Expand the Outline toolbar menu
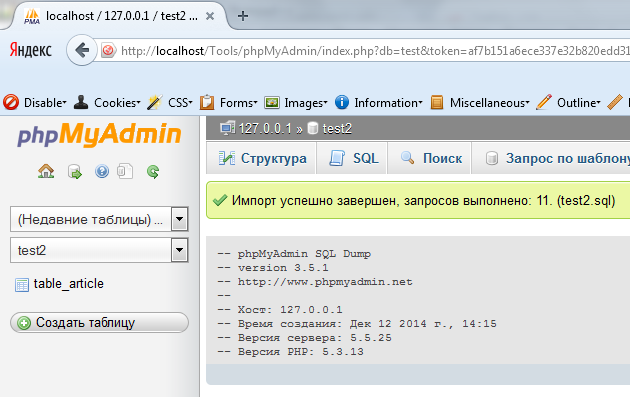This screenshot has width=630, height=397. point(579,103)
